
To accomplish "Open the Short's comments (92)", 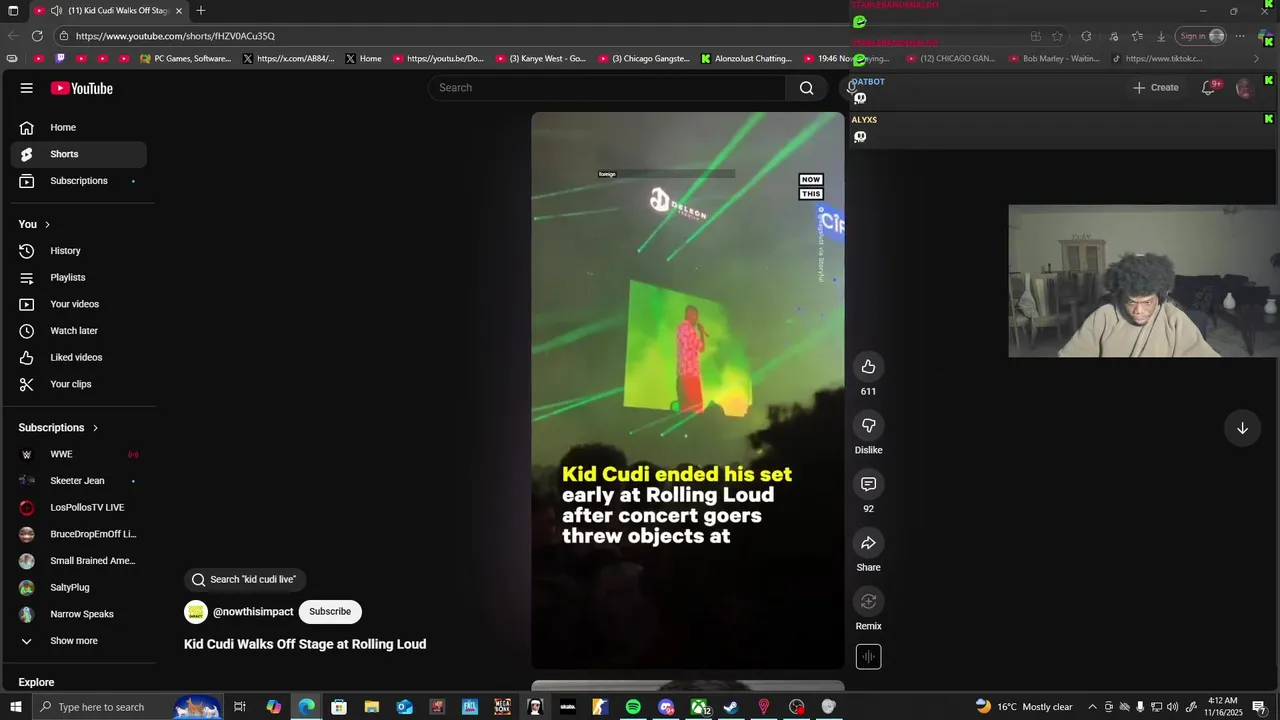I will [868, 484].
